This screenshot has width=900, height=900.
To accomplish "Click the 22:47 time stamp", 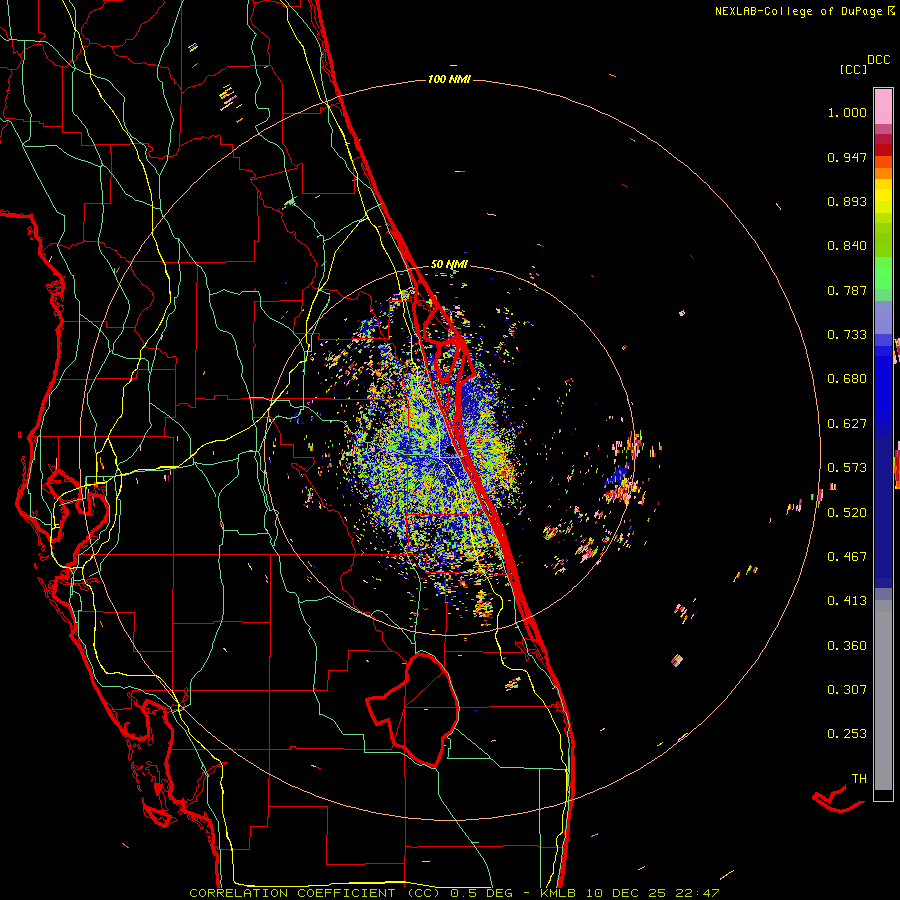I will point(696,893).
